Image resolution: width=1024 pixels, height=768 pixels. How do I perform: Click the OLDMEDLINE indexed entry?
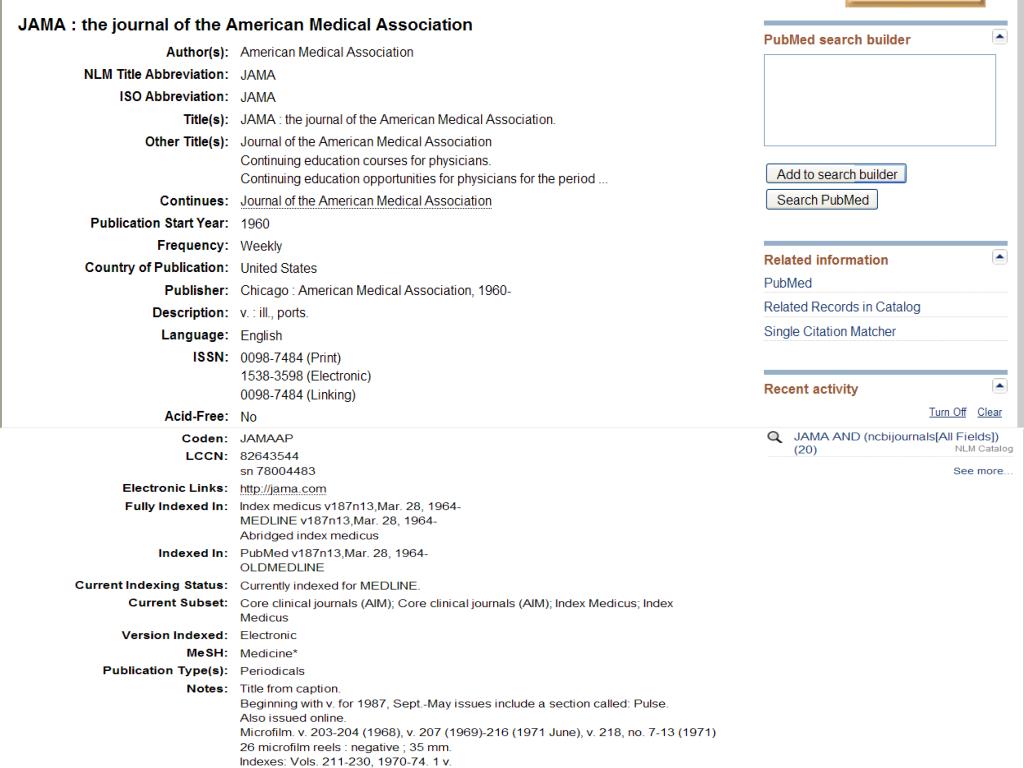tap(281, 568)
